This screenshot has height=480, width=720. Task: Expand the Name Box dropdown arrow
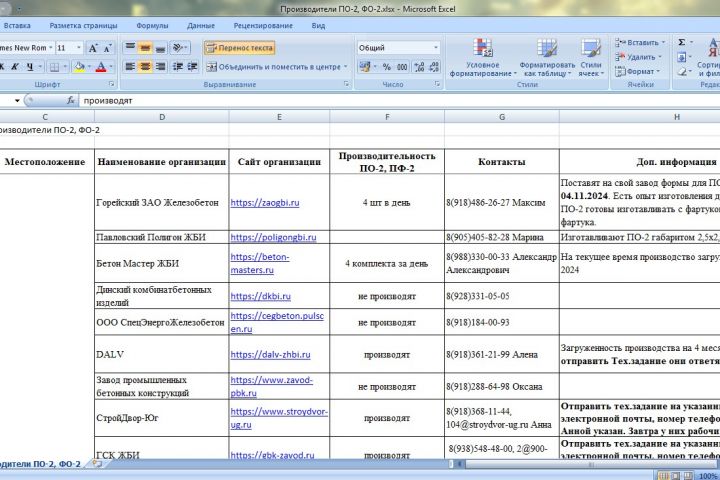tap(17, 100)
